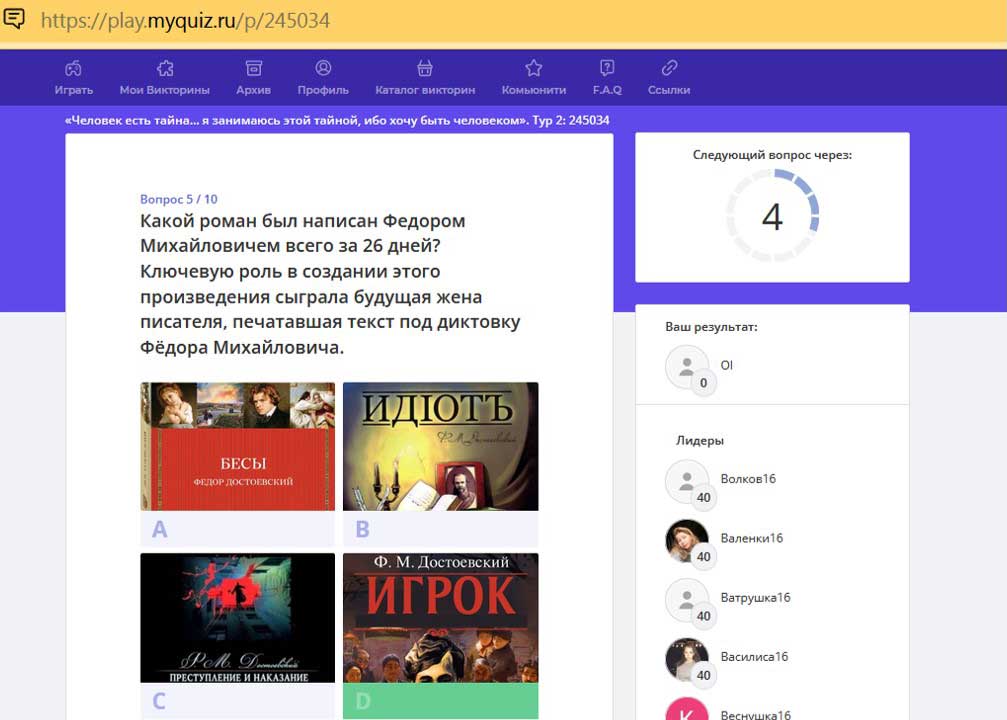Click the puzzle icon for Мои Викторины

pos(165,68)
